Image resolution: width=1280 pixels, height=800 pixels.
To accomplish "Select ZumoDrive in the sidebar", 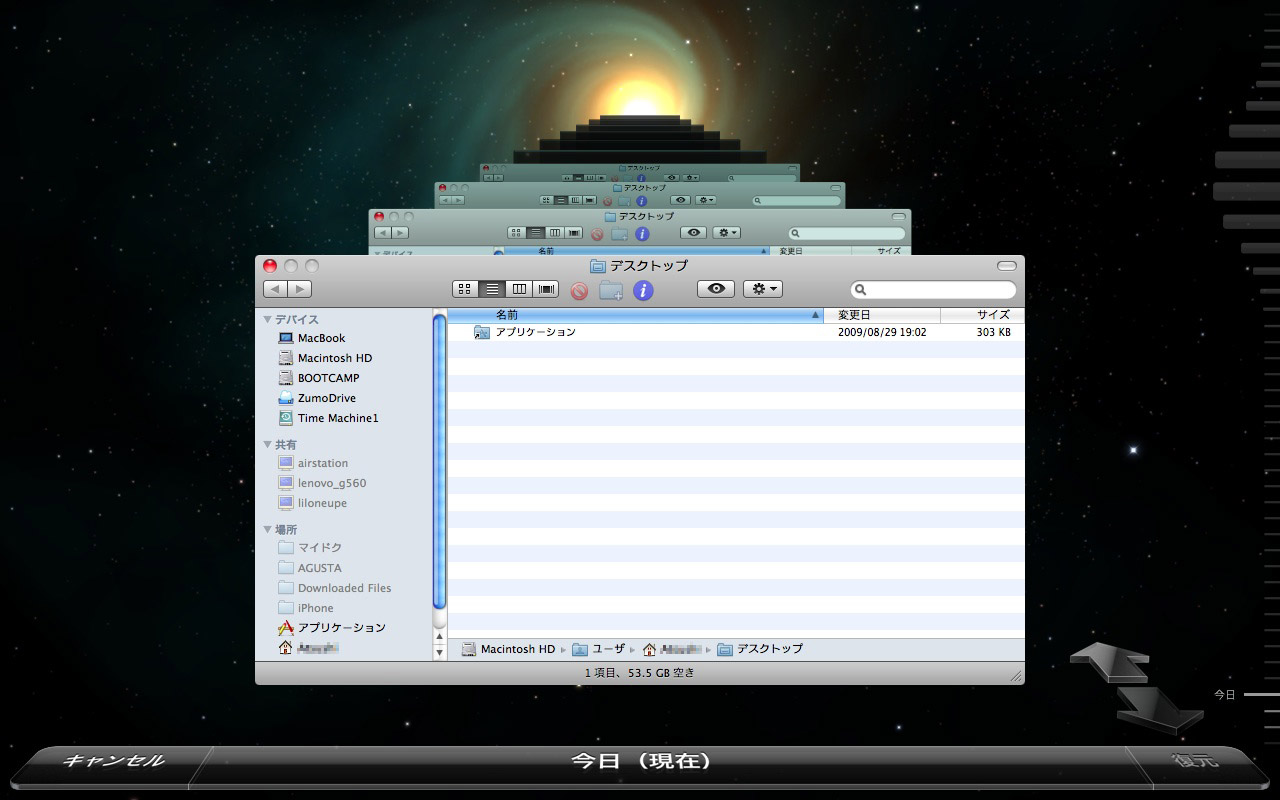I will tap(326, 398).
